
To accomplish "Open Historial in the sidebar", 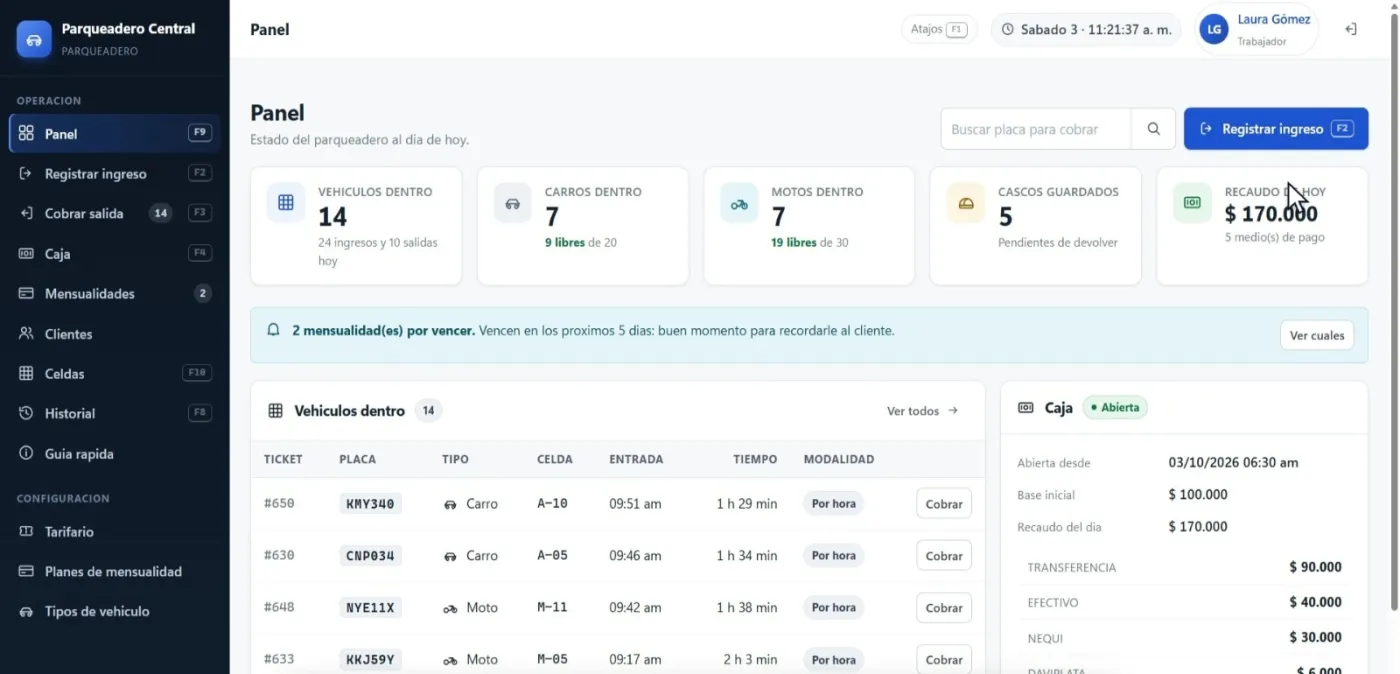I will tap(115, 413).
